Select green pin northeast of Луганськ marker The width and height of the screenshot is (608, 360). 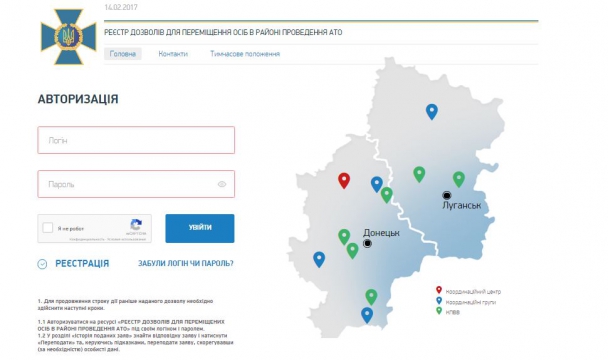(x=459, y=179)
